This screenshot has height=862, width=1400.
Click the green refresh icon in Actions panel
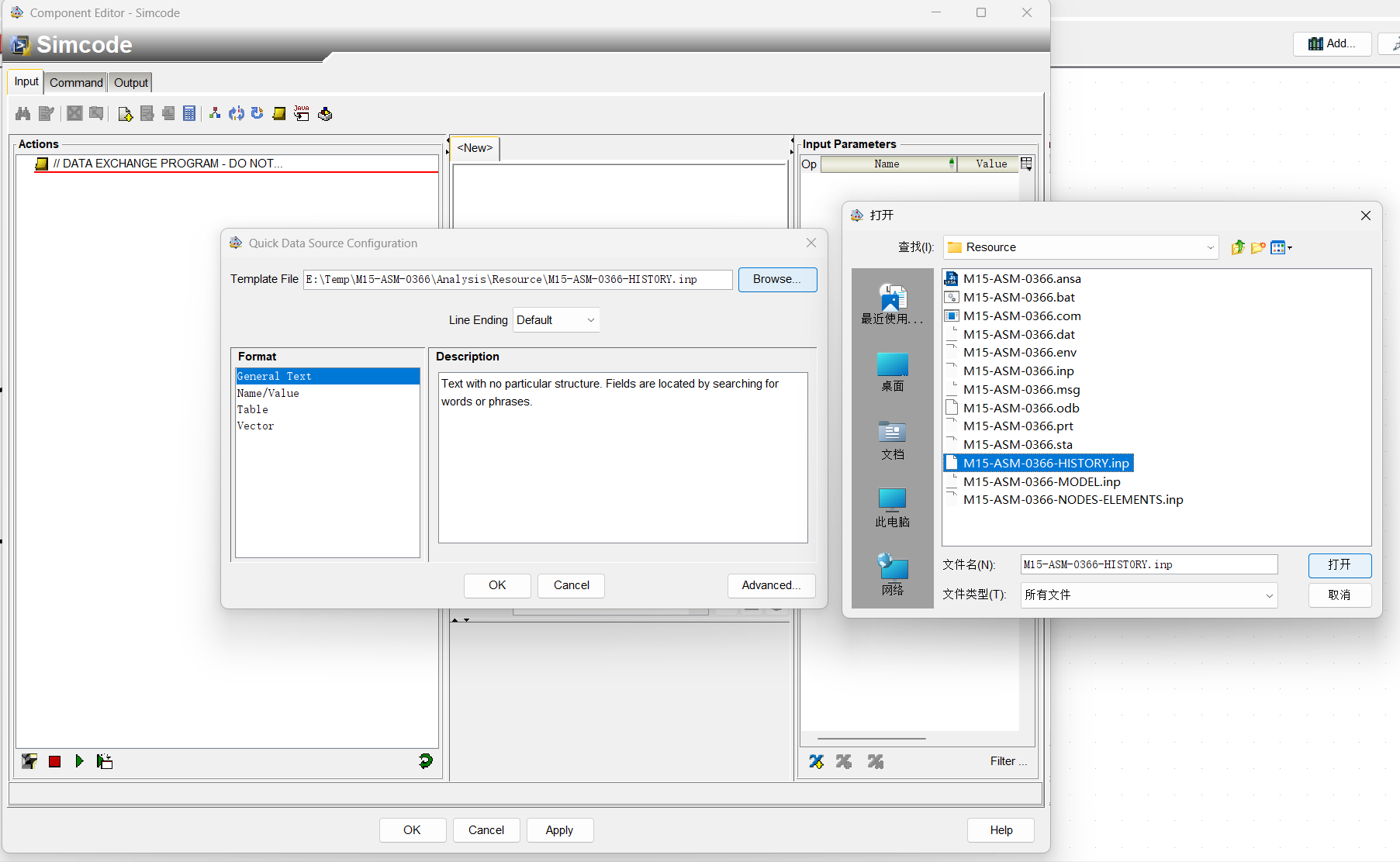425,761
